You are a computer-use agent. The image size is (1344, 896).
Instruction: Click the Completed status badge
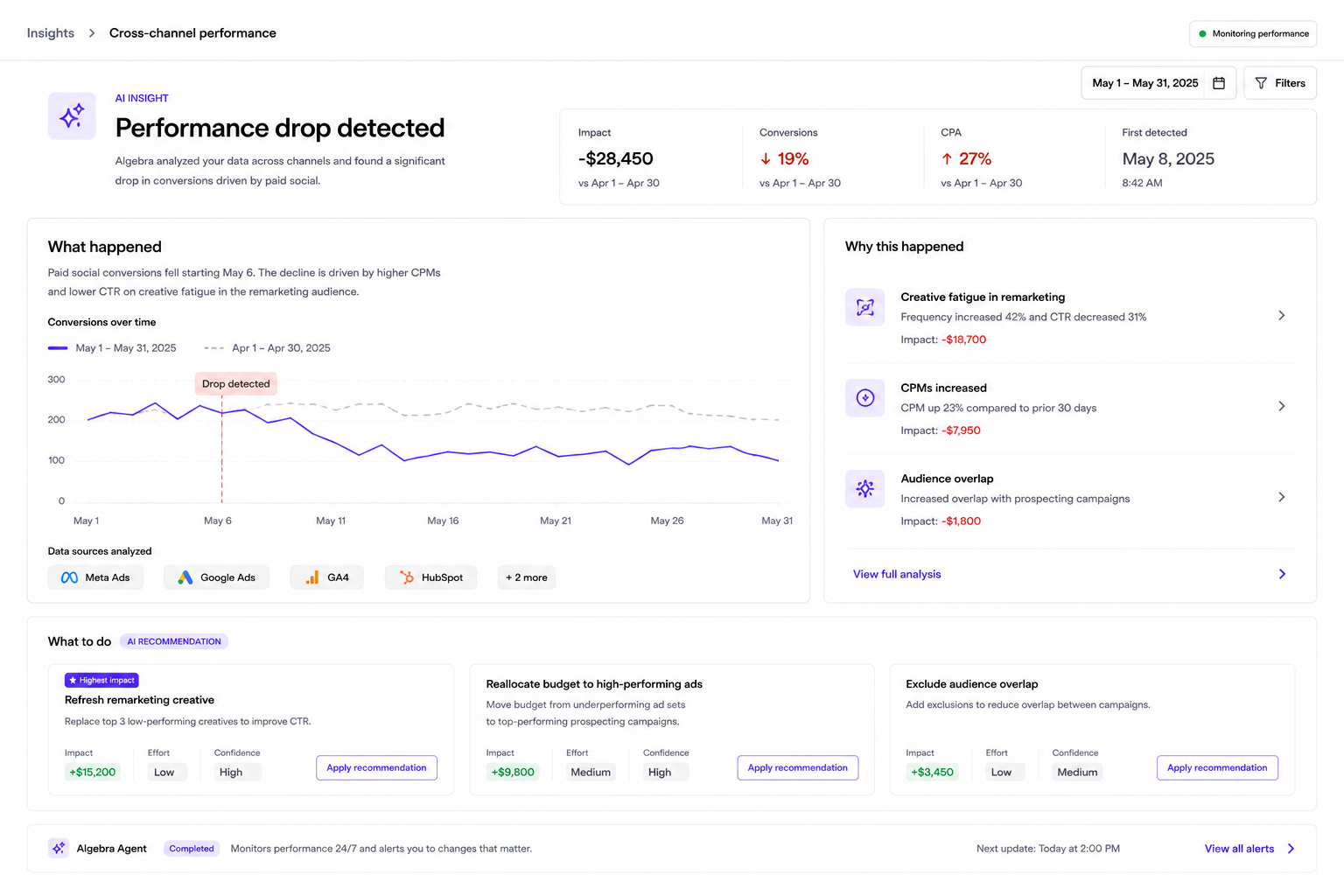click(x=192, y=849)
